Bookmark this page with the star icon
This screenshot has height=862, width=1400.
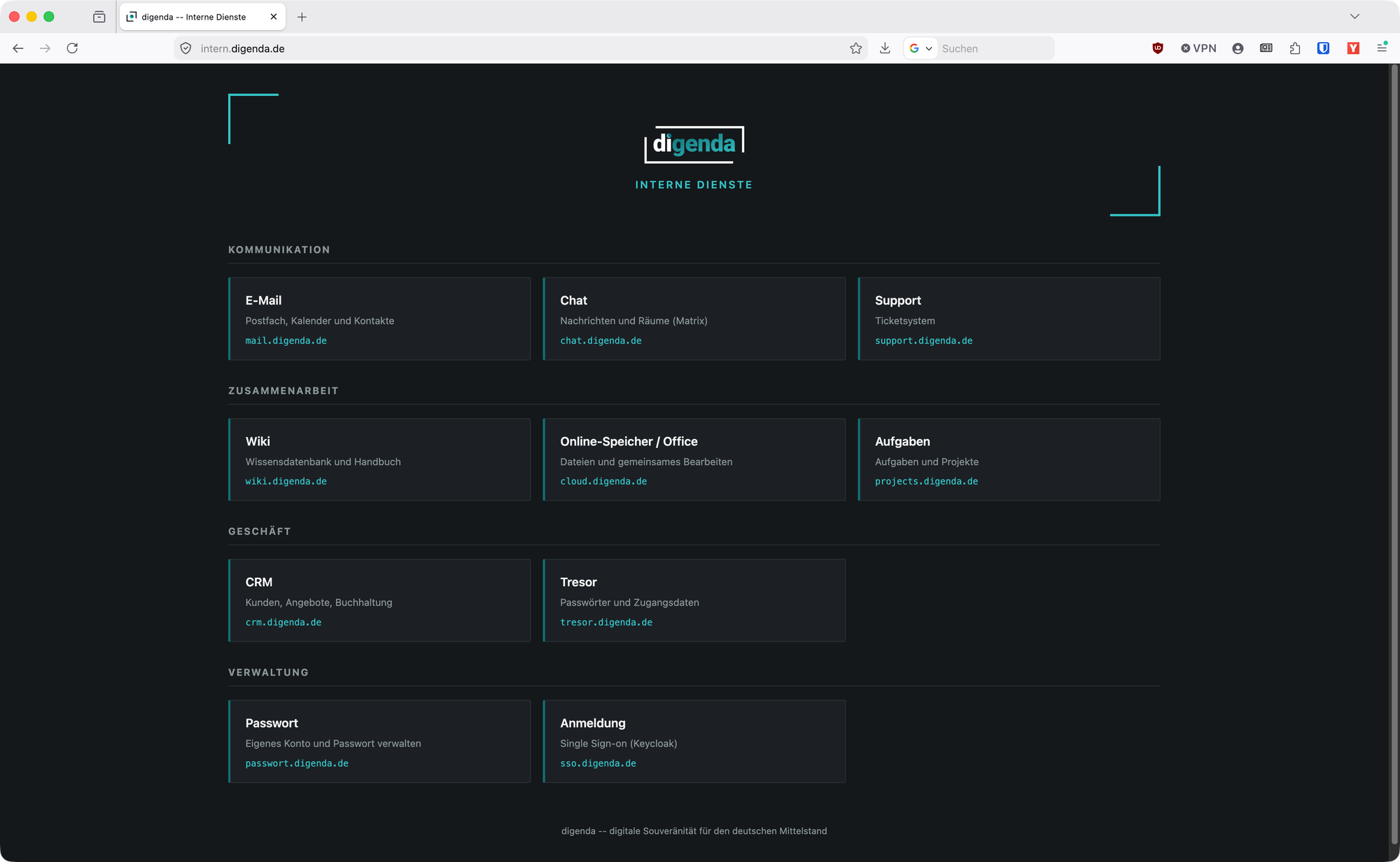[855, 48]
